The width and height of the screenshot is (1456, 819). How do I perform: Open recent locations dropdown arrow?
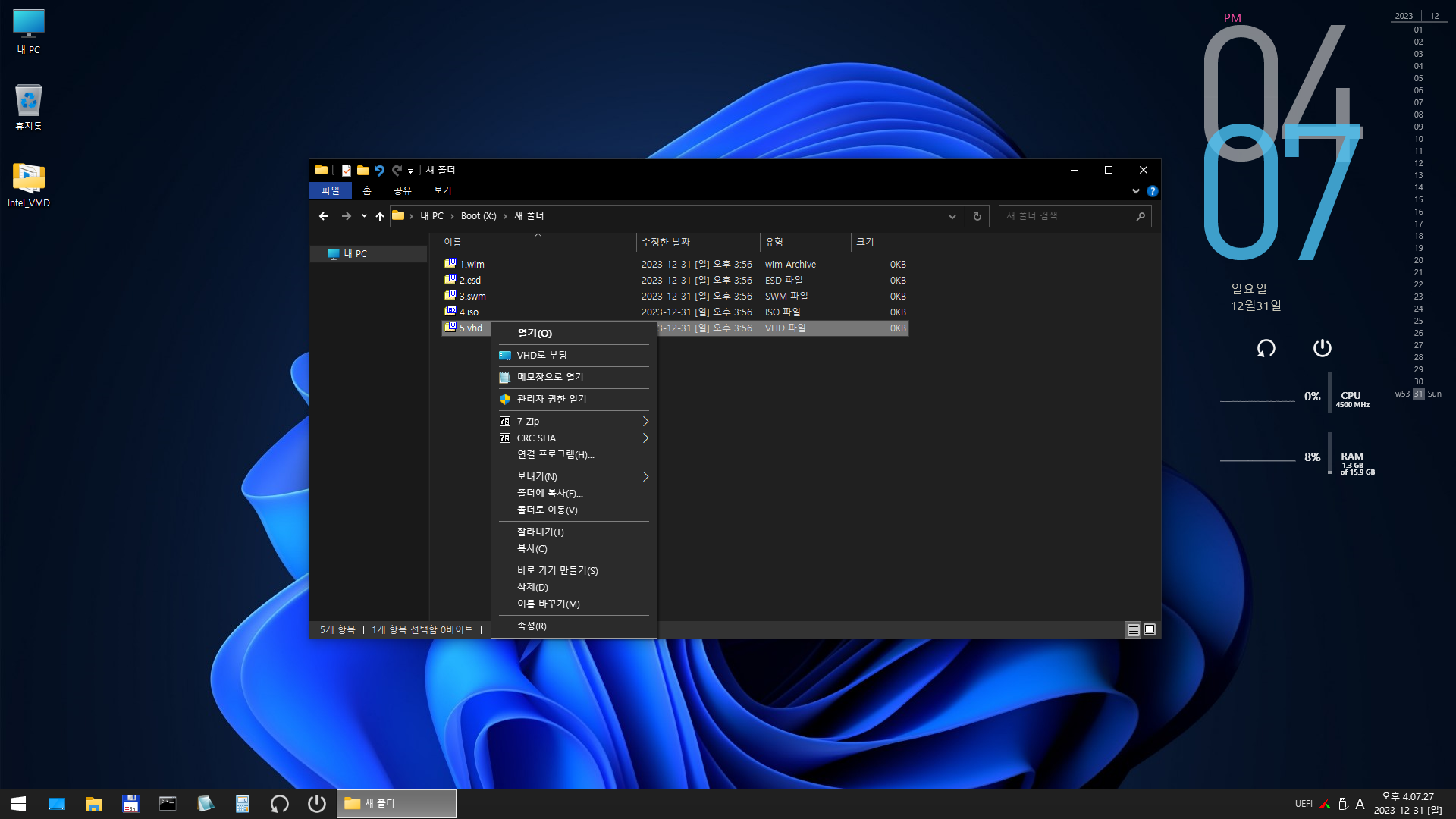tap(364, 216)
